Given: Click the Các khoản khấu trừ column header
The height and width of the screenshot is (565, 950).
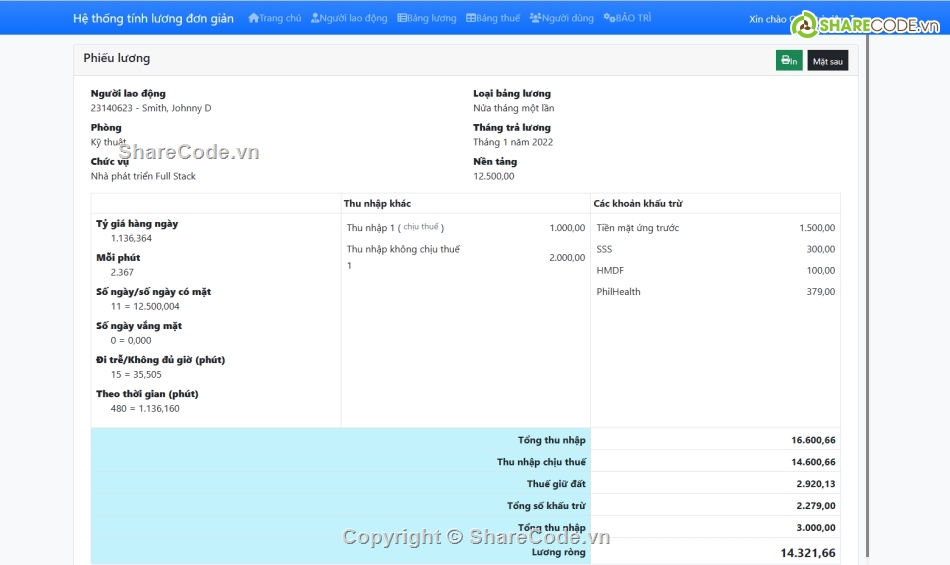Looking at the screenshot, I should [x=637, y=203].
